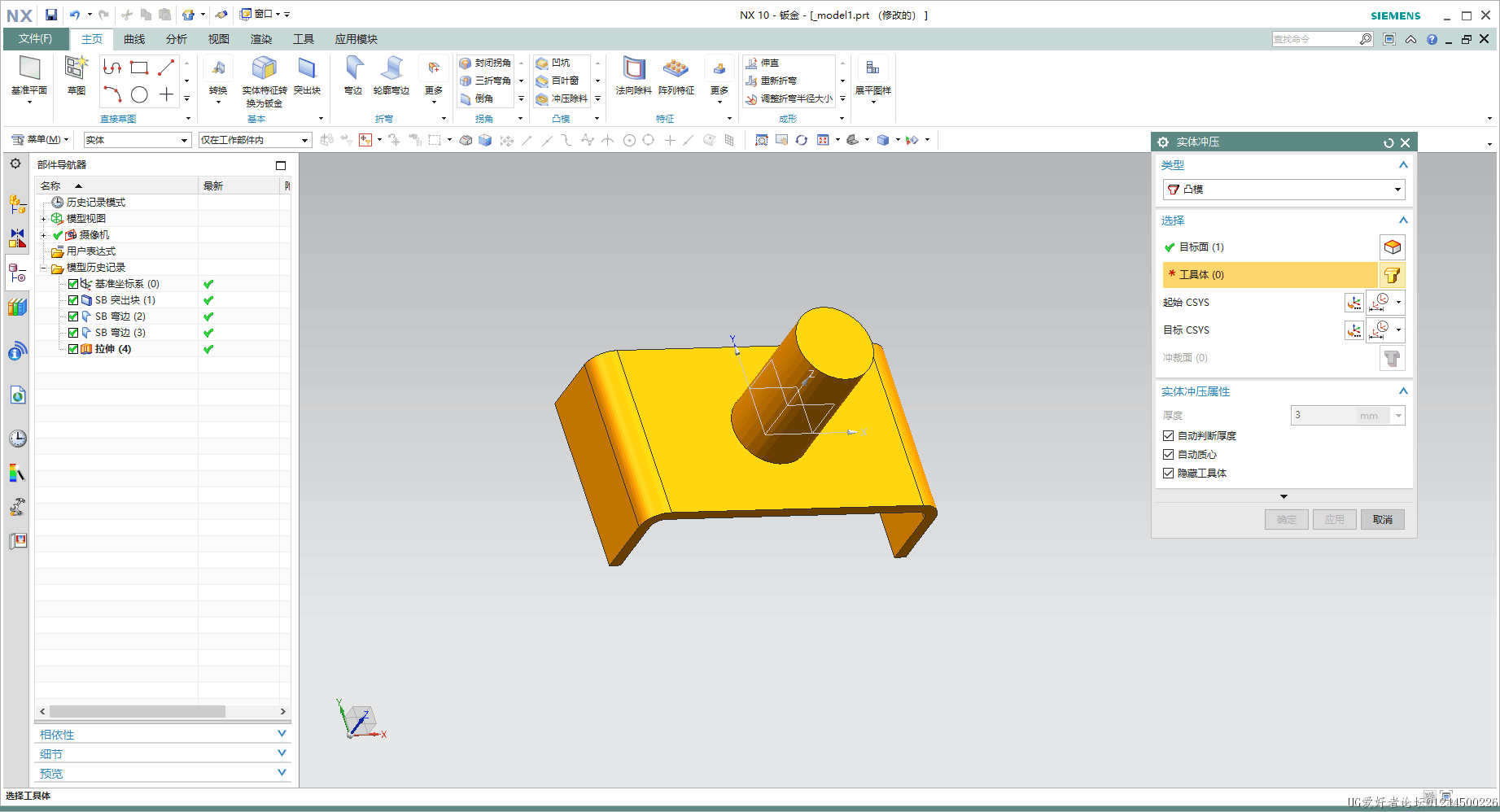Uncheck the 拉伸 (4) checkbox
This screenshot has height=812, width=1500.
[x=73, y=349]
